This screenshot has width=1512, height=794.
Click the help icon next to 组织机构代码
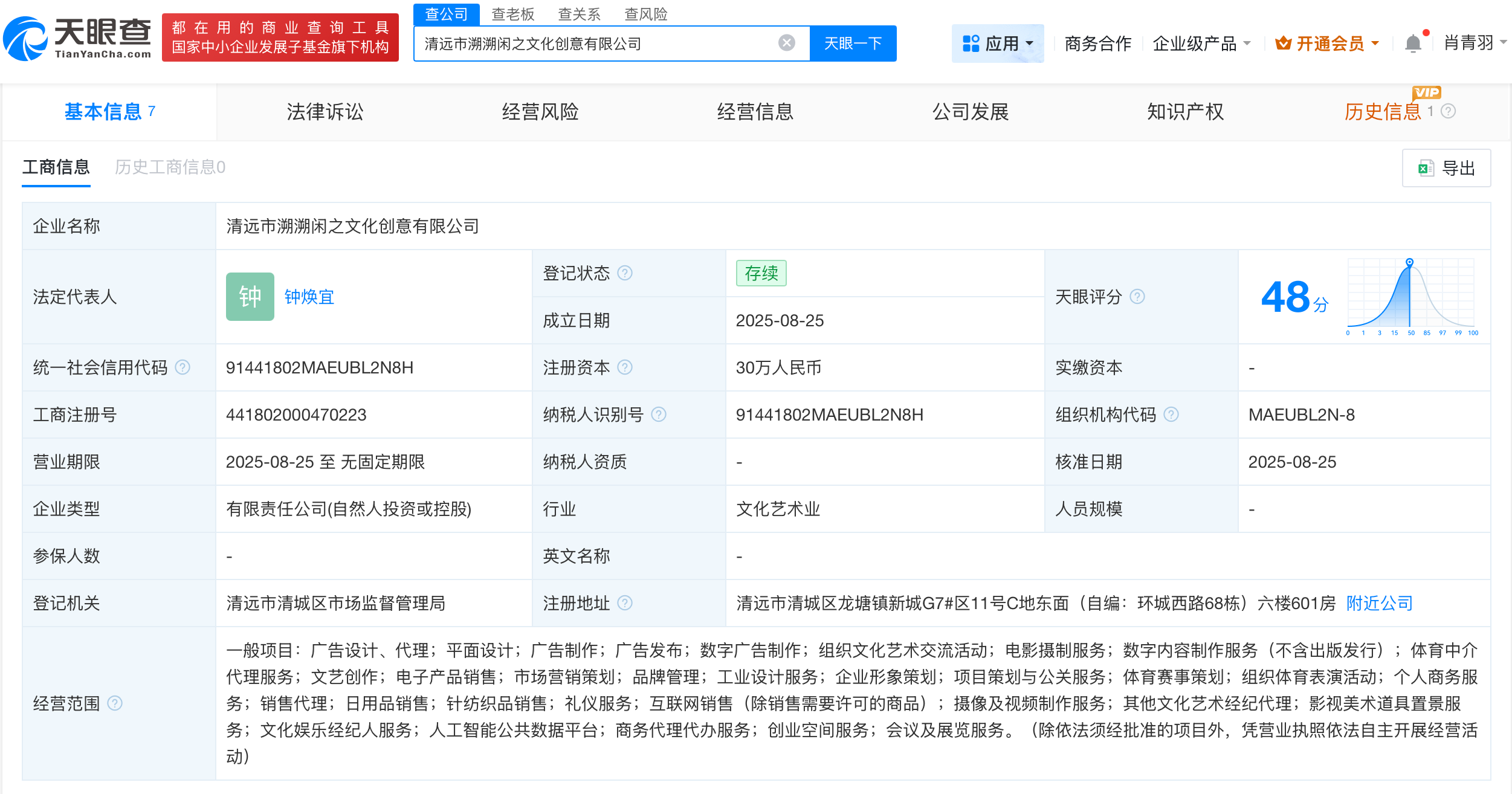[x=1171, y=415]
